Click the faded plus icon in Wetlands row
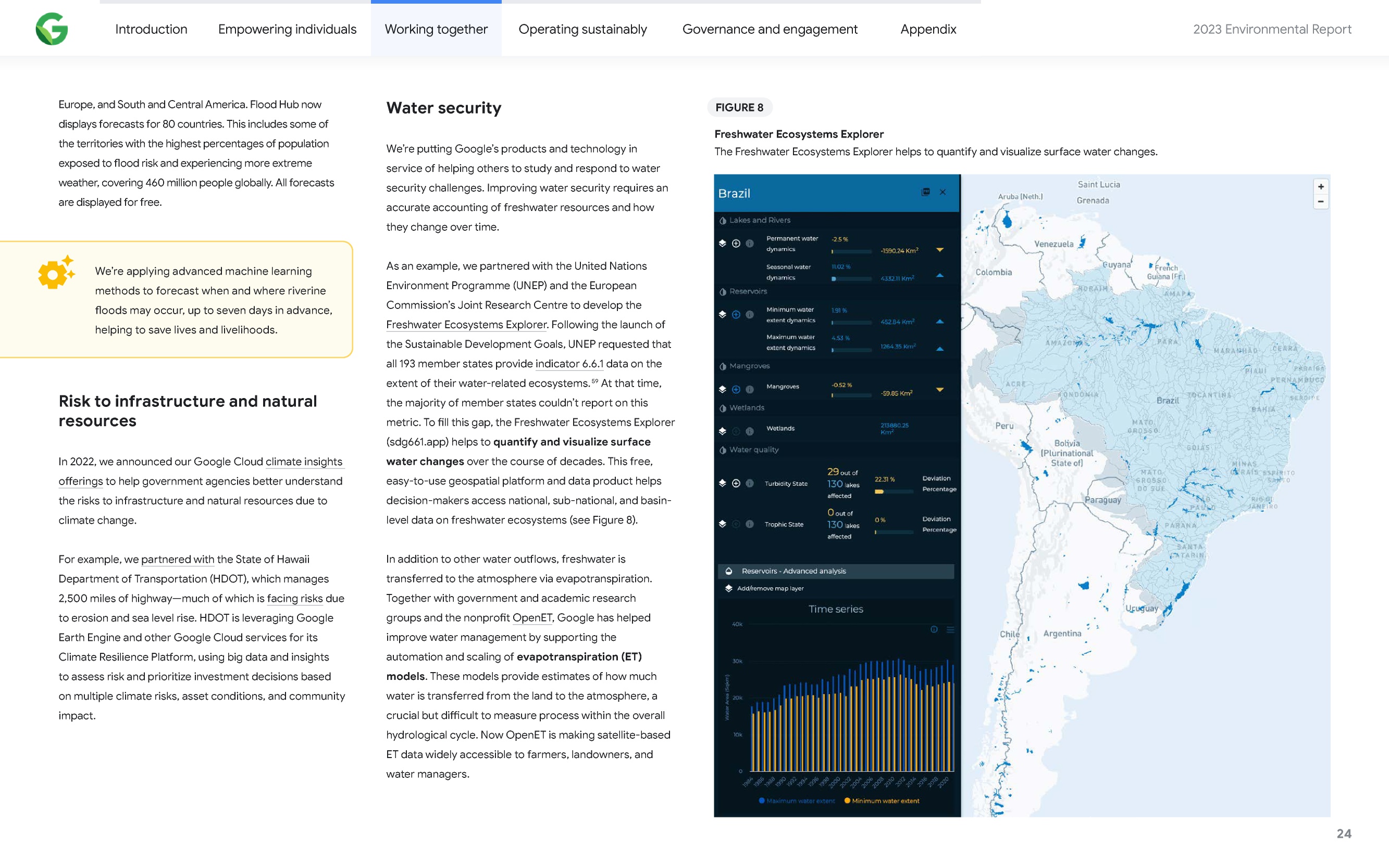The height and width of the screenshot is (868, 1389). (736, 431)
